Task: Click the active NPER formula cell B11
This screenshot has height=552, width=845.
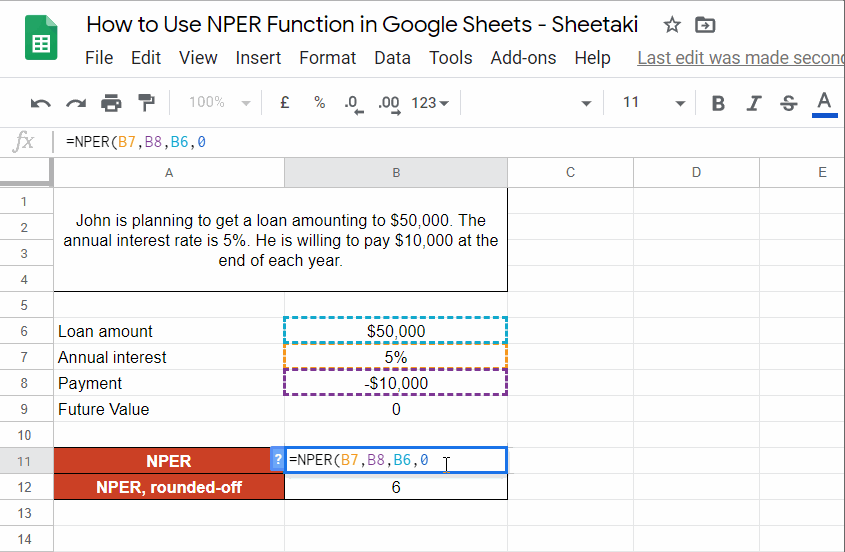Action: pyautogui.click(x=396, y=460)
